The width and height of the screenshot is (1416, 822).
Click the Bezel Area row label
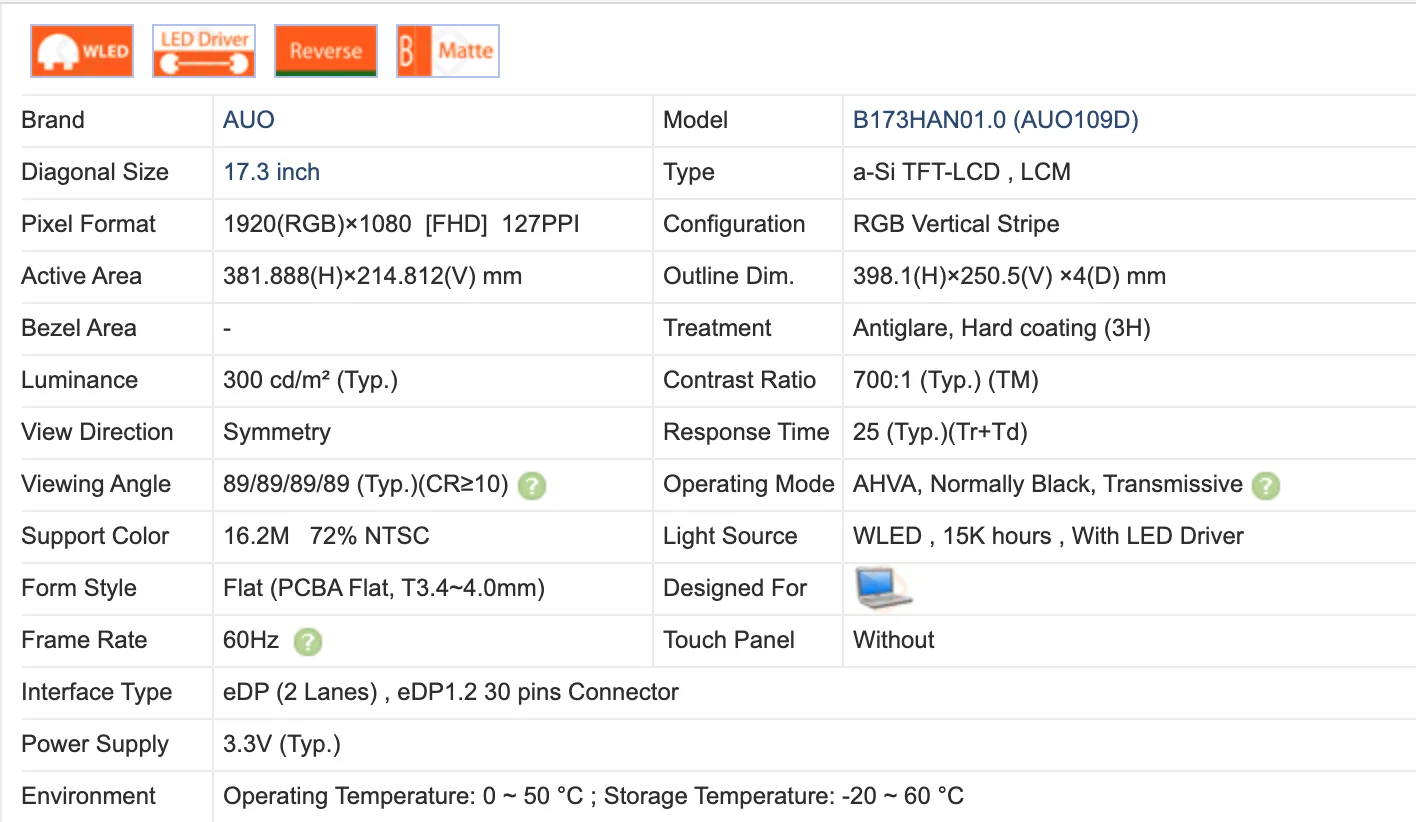(x=79, y=328)
